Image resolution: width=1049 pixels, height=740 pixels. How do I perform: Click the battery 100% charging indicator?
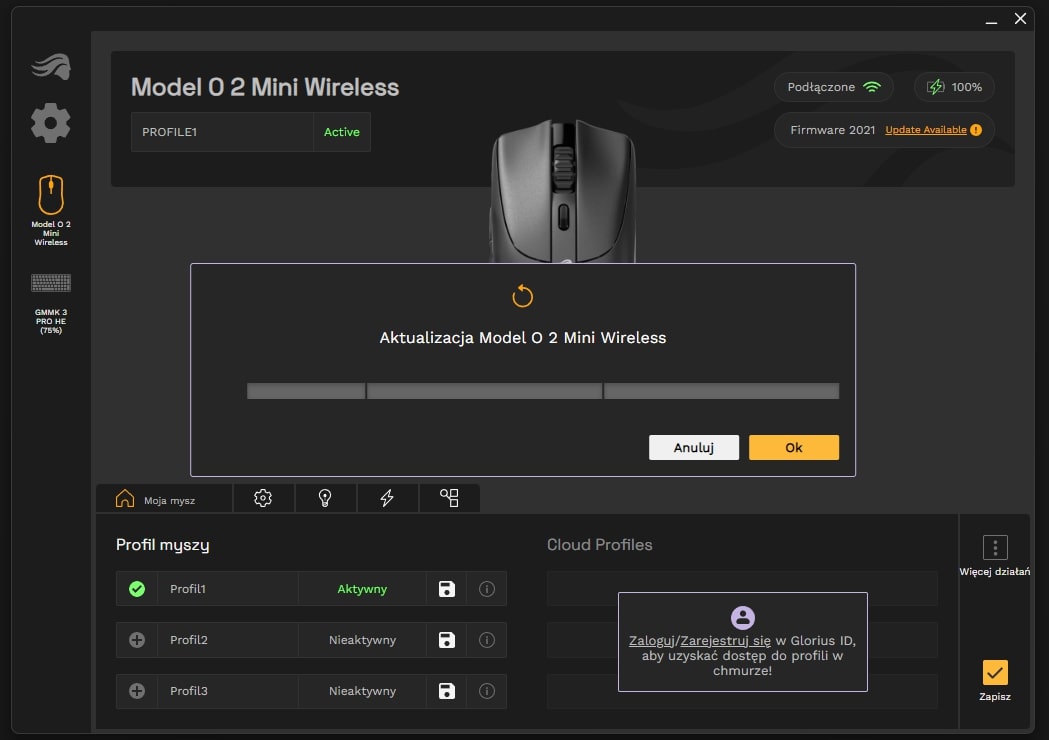click(x=954, y=87)
